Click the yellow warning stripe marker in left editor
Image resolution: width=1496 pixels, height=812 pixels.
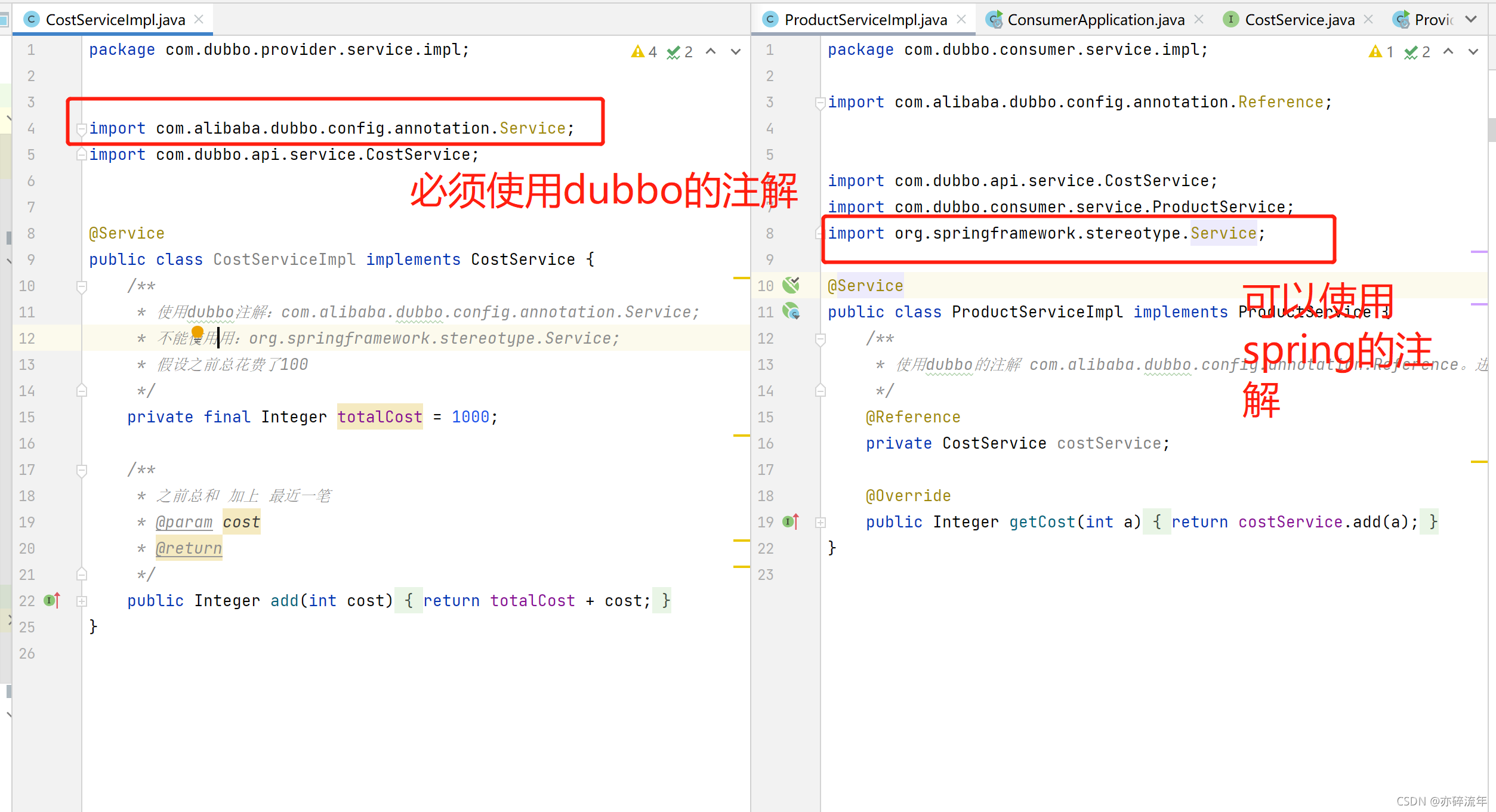coord(741,278)
